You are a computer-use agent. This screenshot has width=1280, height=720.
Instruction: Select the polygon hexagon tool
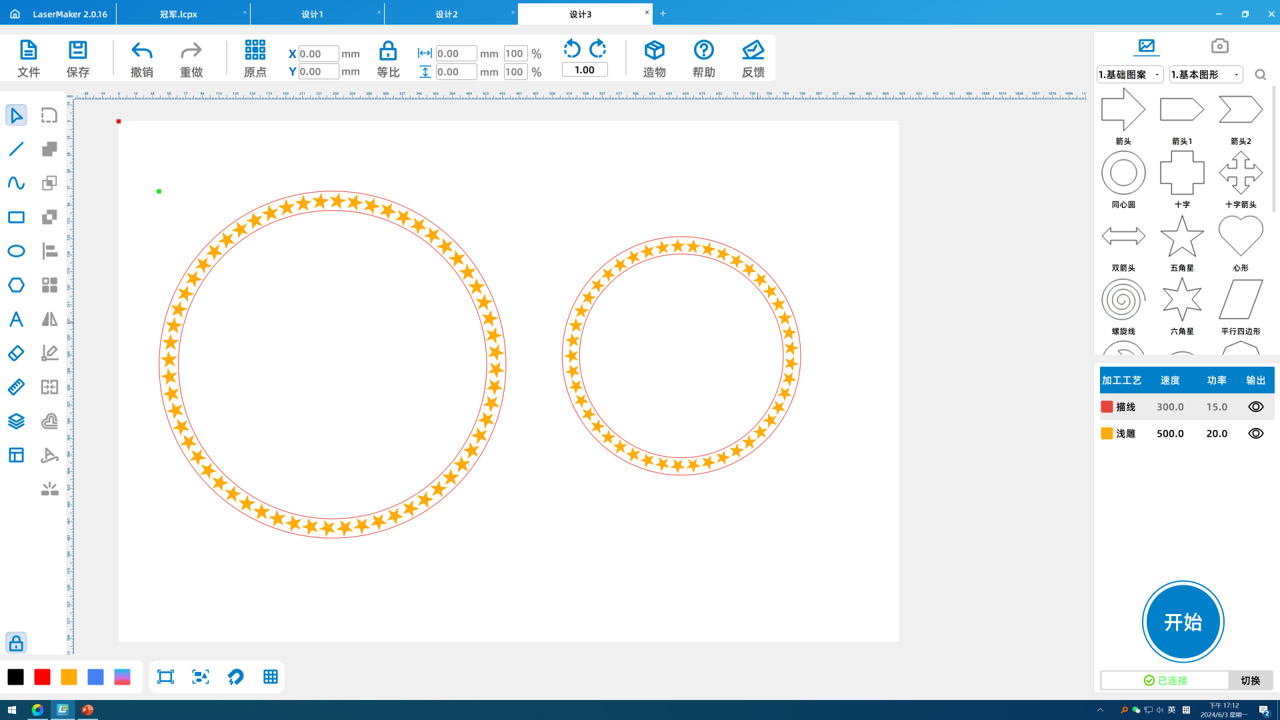16,285
